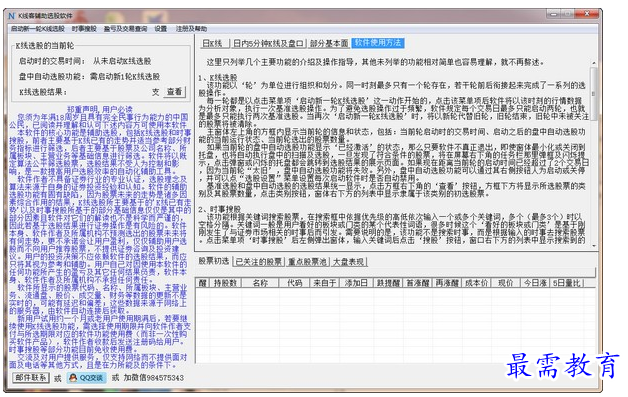The image size is (628, 397).
Task: Sort by the 代码 column header
Action: click(294, 283)
